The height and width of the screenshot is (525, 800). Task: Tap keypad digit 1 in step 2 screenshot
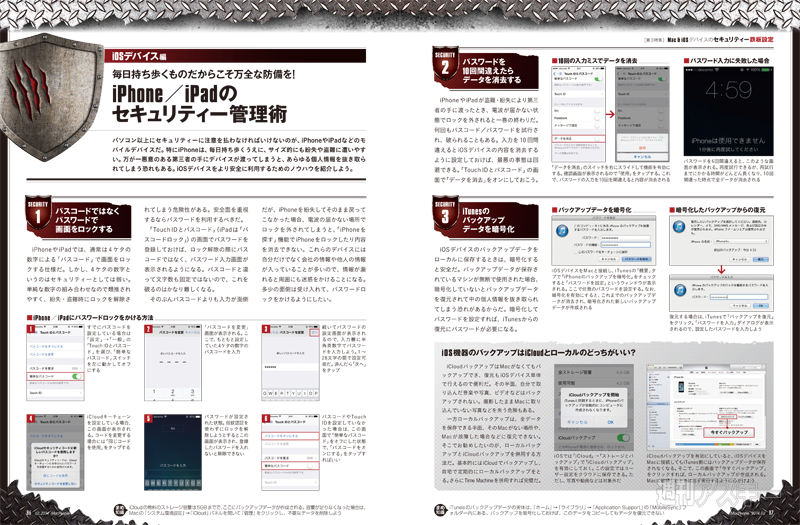coord(154,392)
